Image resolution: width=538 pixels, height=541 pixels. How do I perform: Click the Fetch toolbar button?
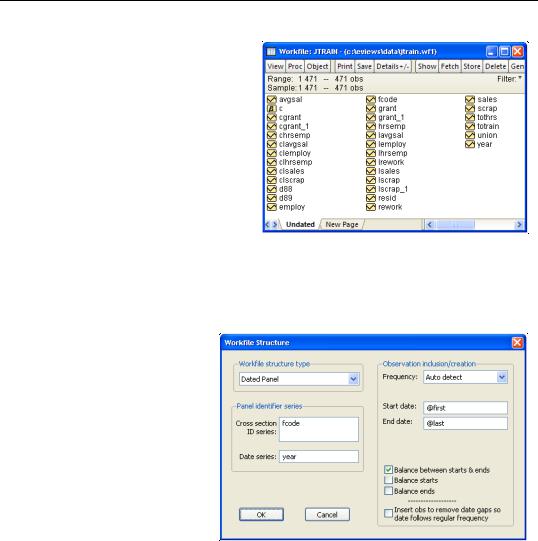(450, 66)
